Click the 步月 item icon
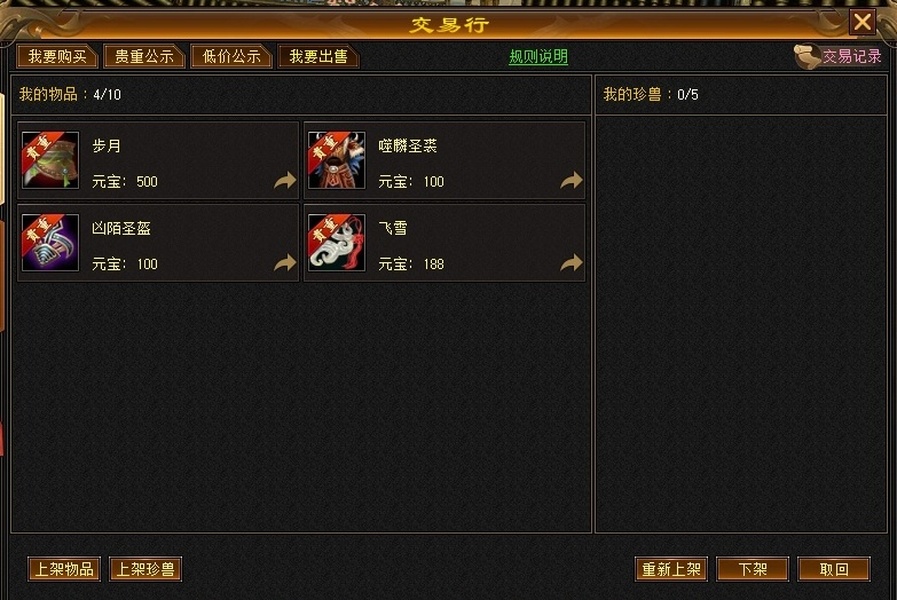897x600 pixels. [x=50, y=160]
